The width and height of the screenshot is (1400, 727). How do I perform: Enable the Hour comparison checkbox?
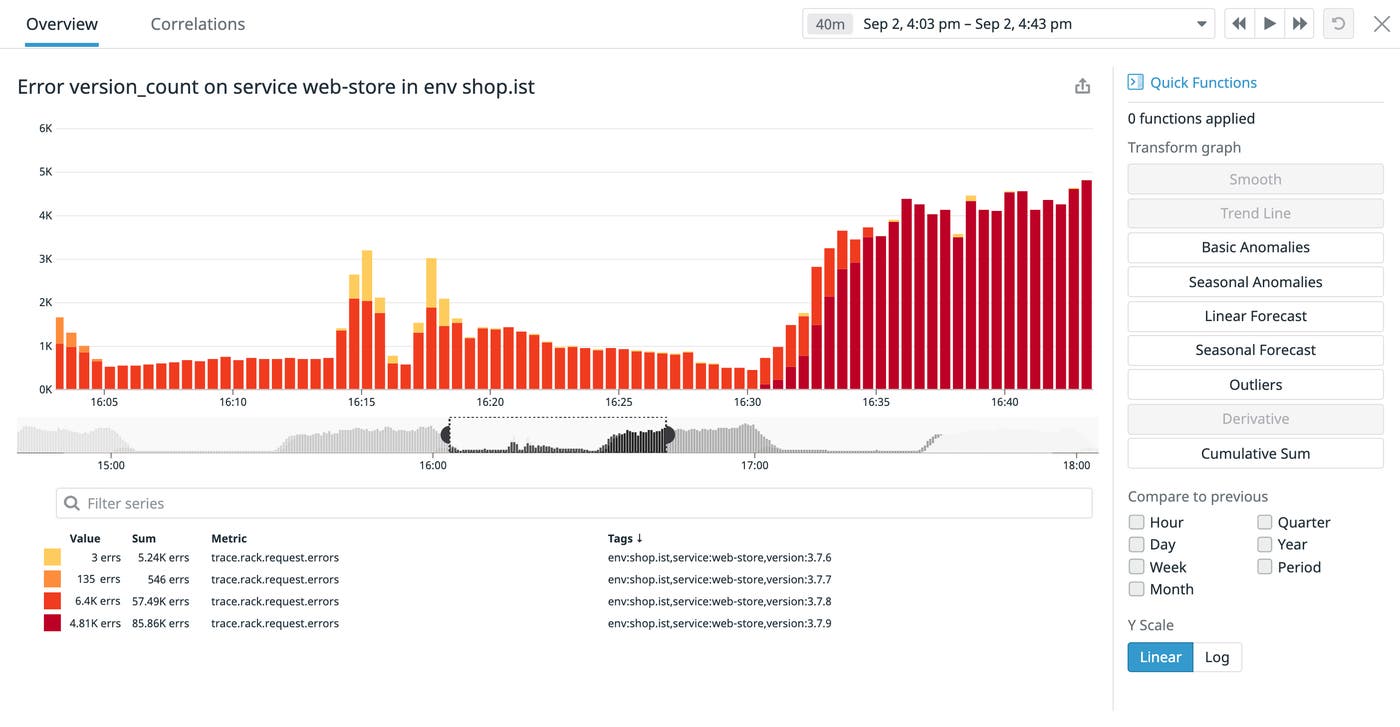pos(1136,522)
